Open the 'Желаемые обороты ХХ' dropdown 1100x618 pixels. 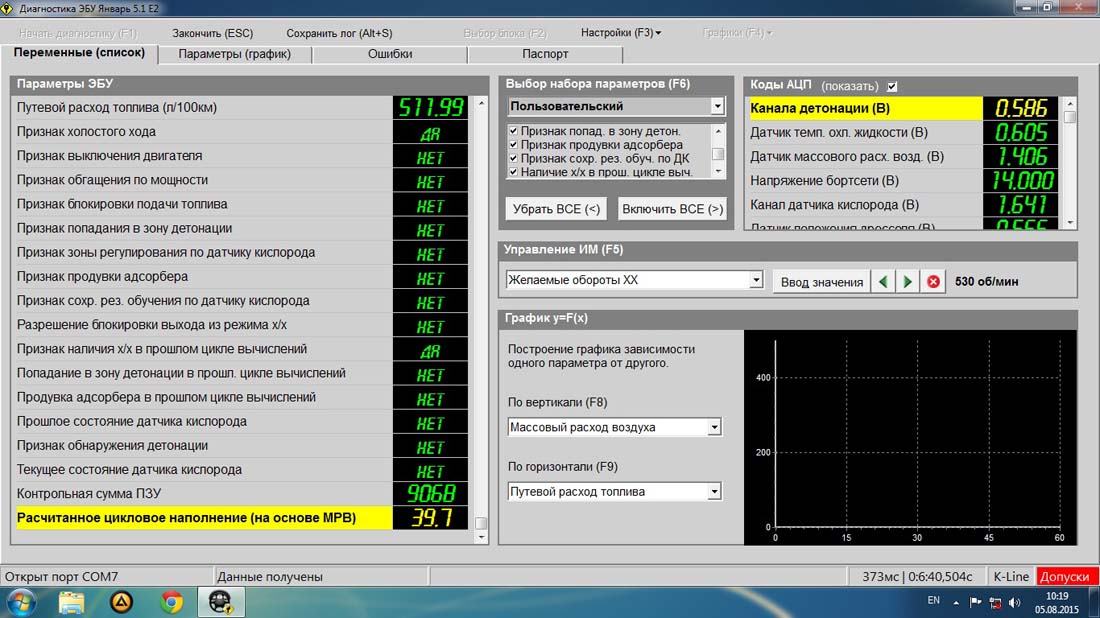(x=756, y=281)
